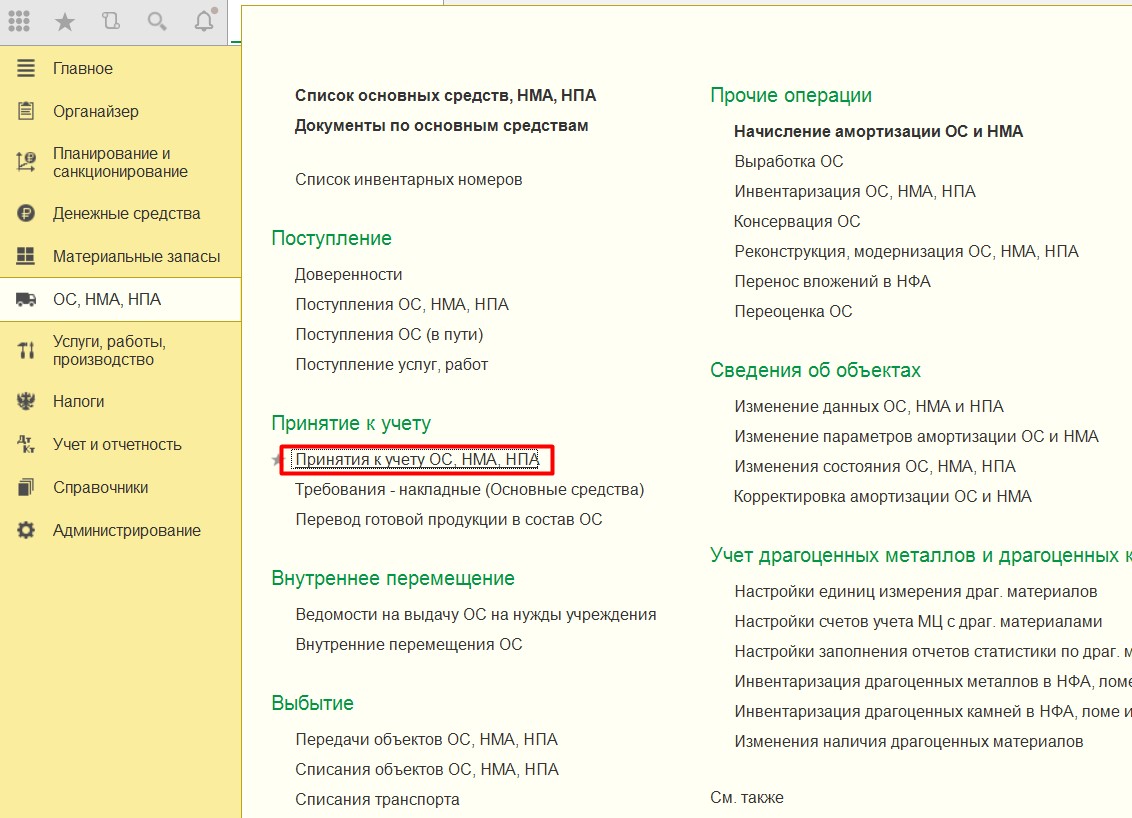Viewport: 1132px width, 818px height.
Task: Open Поступления ОС, НМА, НПА
Action: 402,305
